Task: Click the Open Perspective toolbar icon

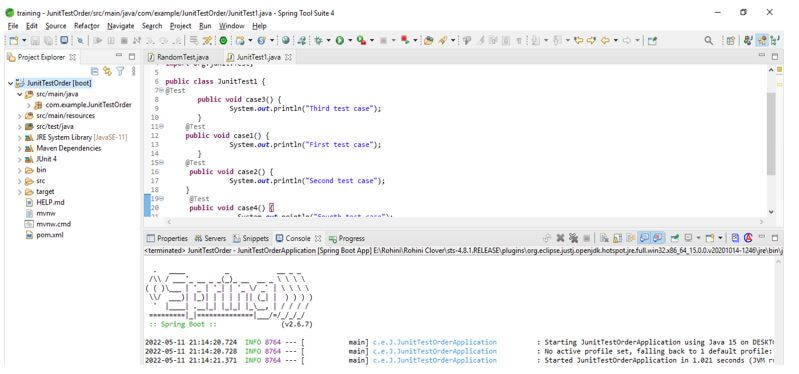Action: (x=730, y=41)
